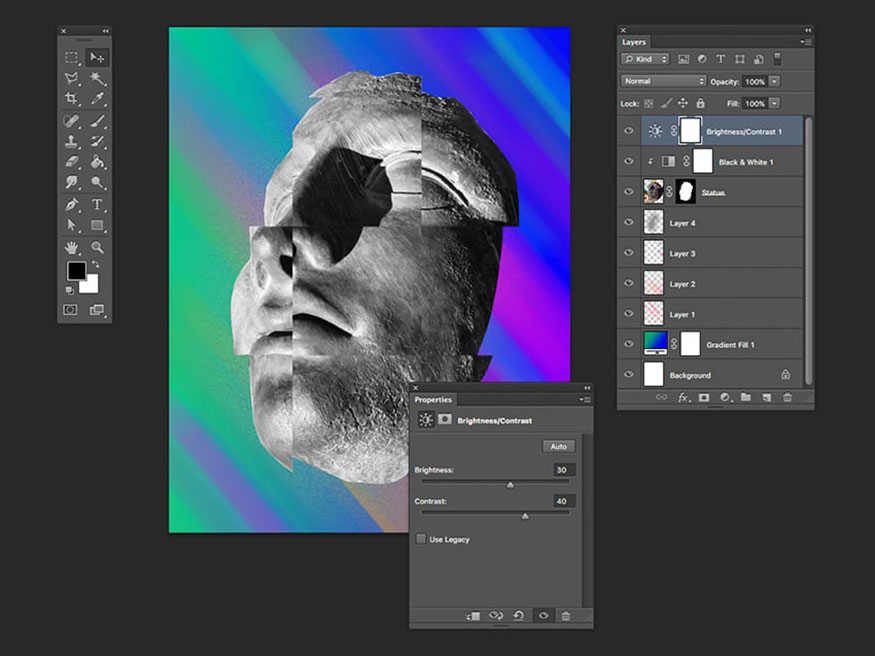Reset adjustment defaults in Properties footer

point(518,615)
